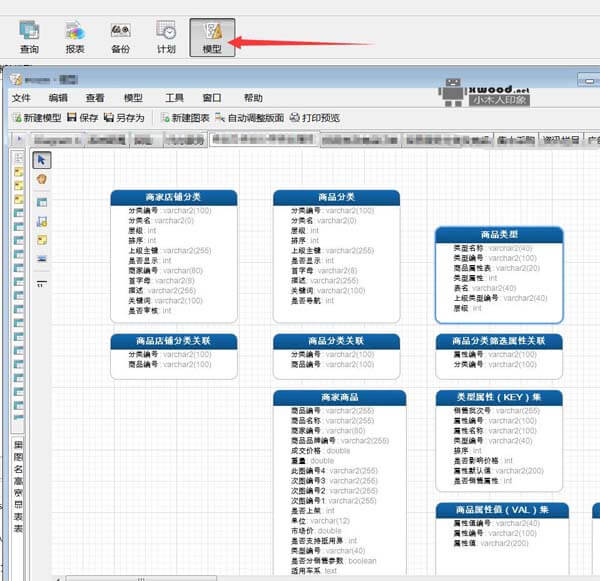Select the pointer arrow tool
This screenshot has width=600, height=581.
coord(42,160)
